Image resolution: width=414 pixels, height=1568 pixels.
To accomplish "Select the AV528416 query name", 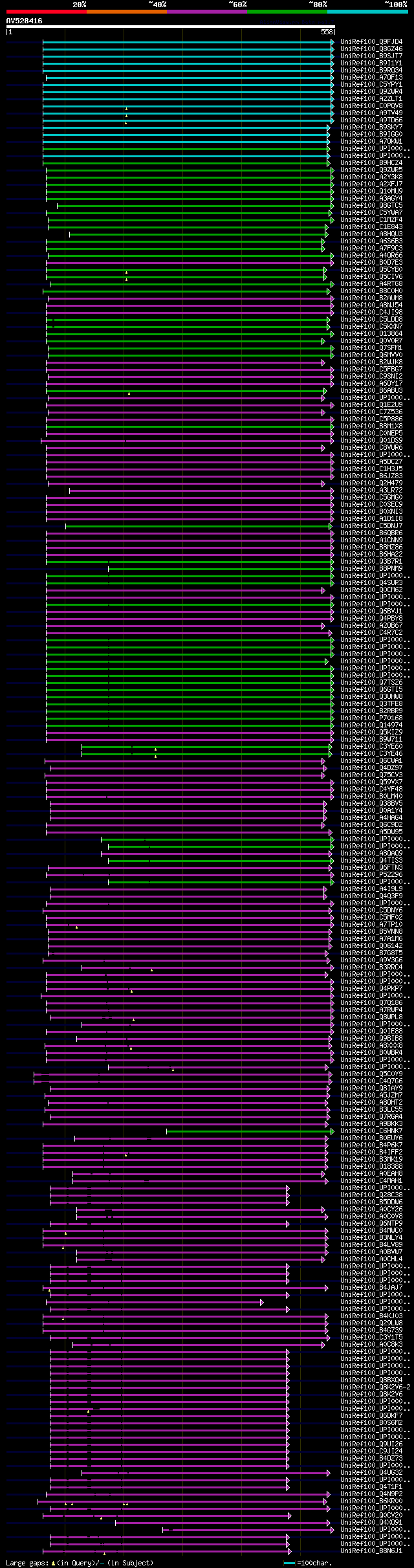I will (25, 21).
